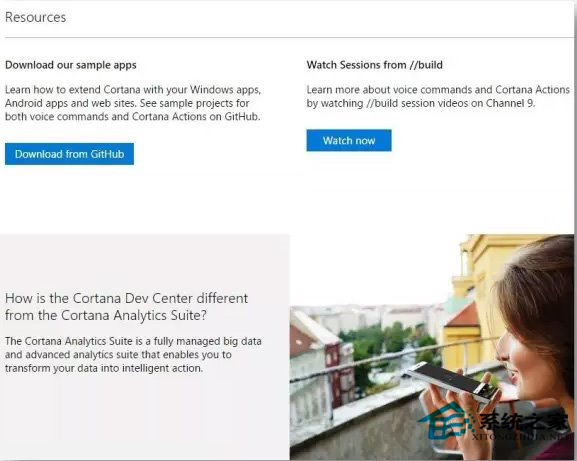Click the yellow building in the photo
577x461 pixels.
pos(478,280)
